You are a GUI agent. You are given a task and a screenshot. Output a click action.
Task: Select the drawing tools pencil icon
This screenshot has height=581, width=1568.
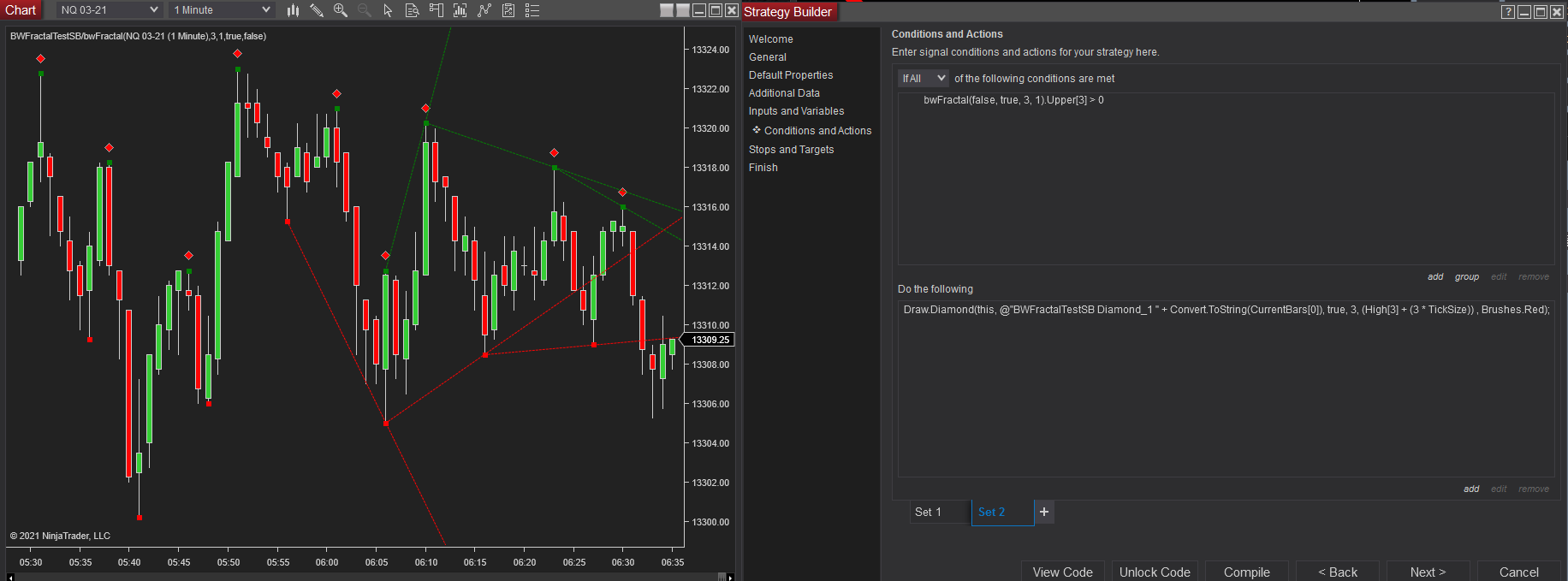click(317, 10)
